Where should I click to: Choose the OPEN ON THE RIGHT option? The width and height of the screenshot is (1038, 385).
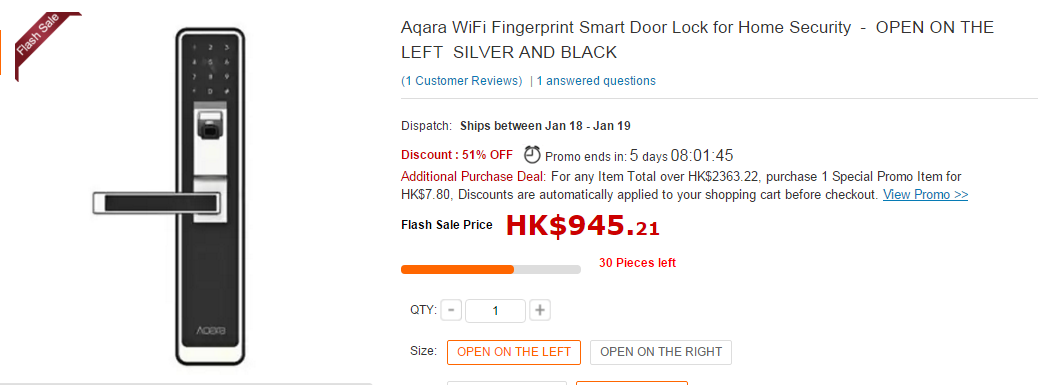661,352
